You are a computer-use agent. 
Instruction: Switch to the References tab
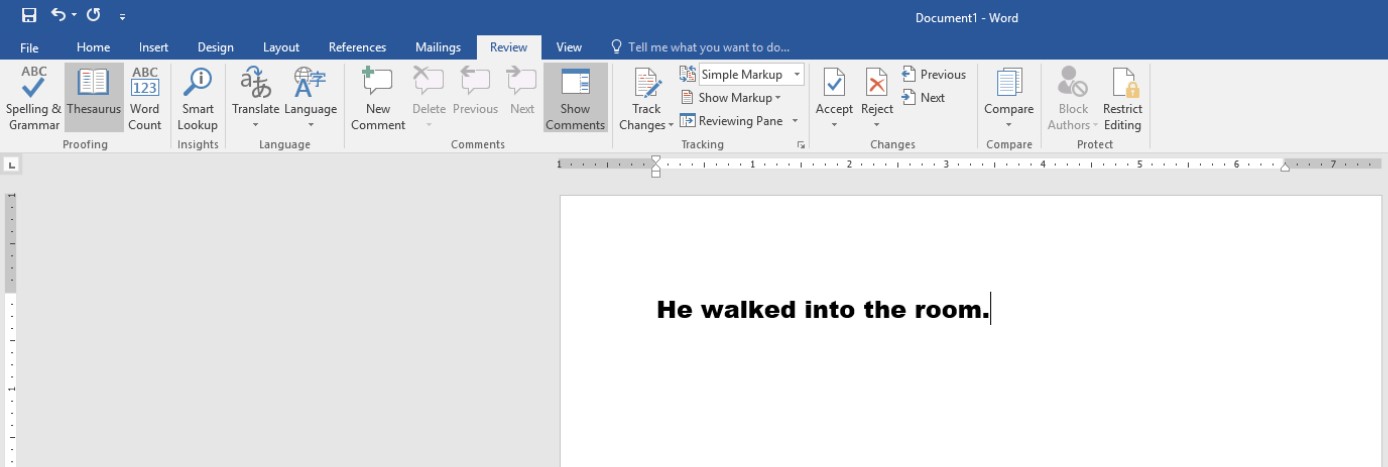357,47
